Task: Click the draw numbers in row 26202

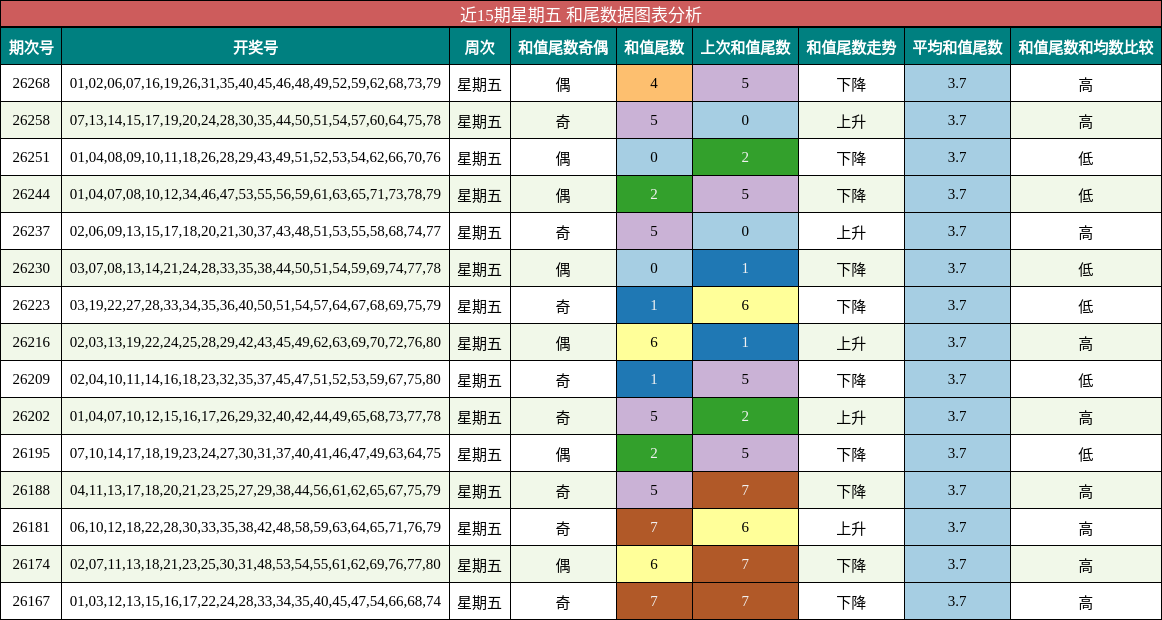Action: click(256, 417)
